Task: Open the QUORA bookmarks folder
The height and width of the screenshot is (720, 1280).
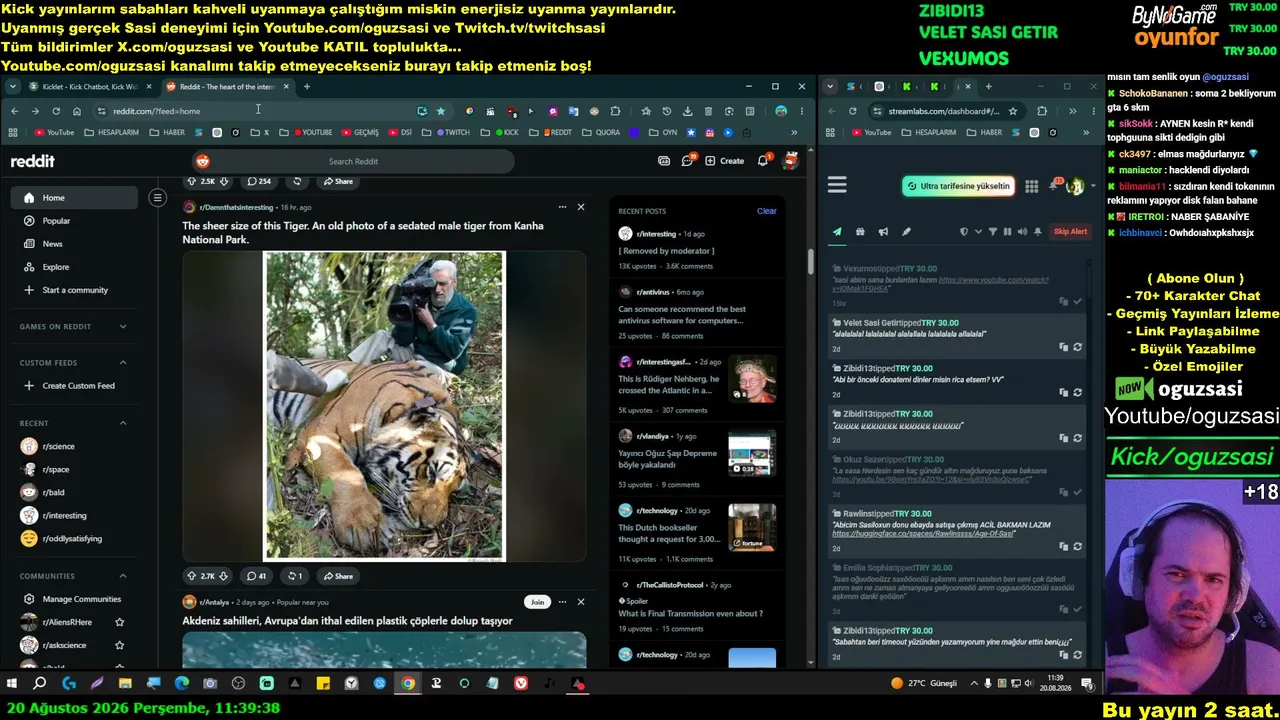Action: point(601,133)
